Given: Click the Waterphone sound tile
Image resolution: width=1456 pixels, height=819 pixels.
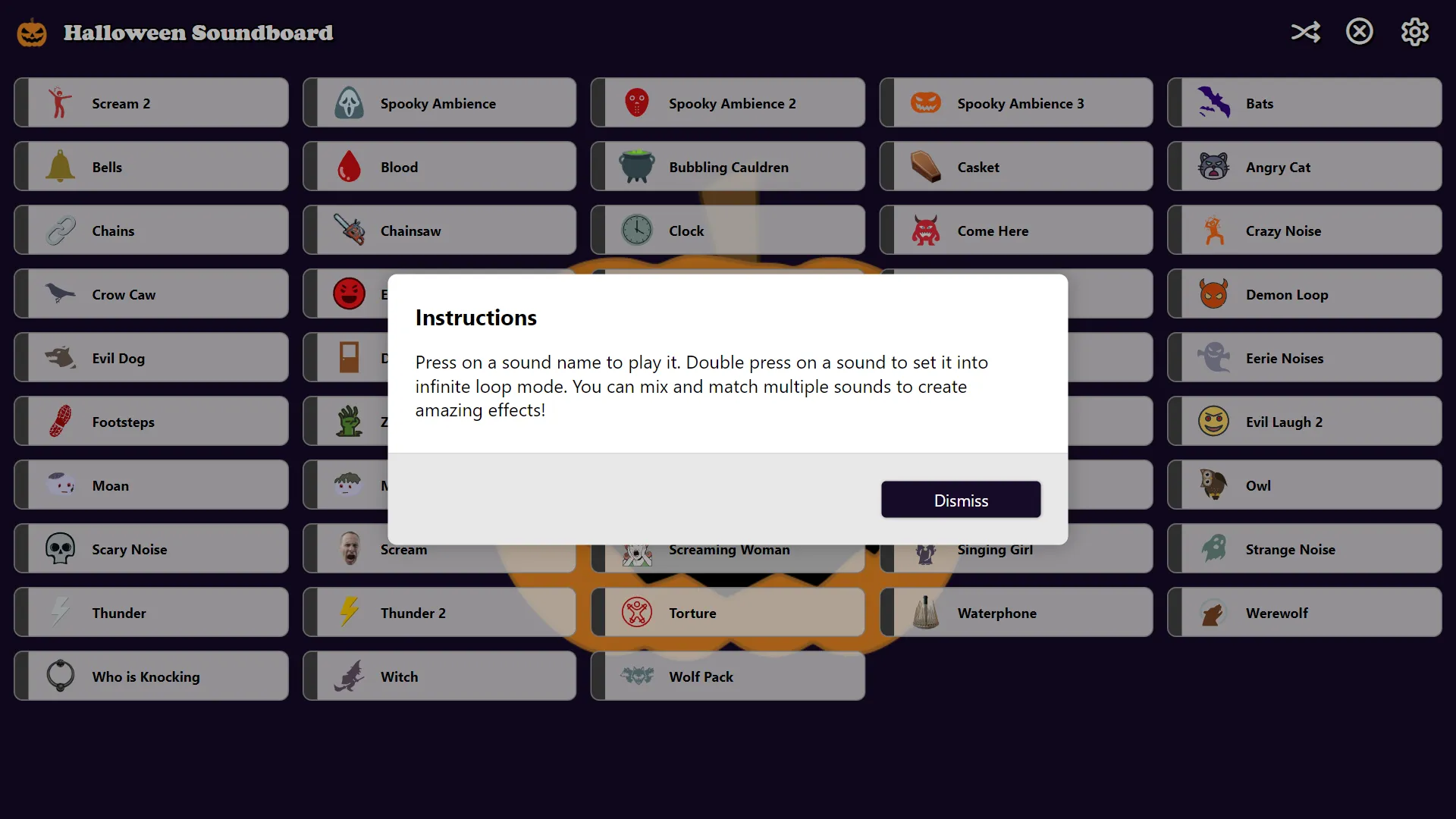Looking at the screenshot, I should (x=1016, y=612).
